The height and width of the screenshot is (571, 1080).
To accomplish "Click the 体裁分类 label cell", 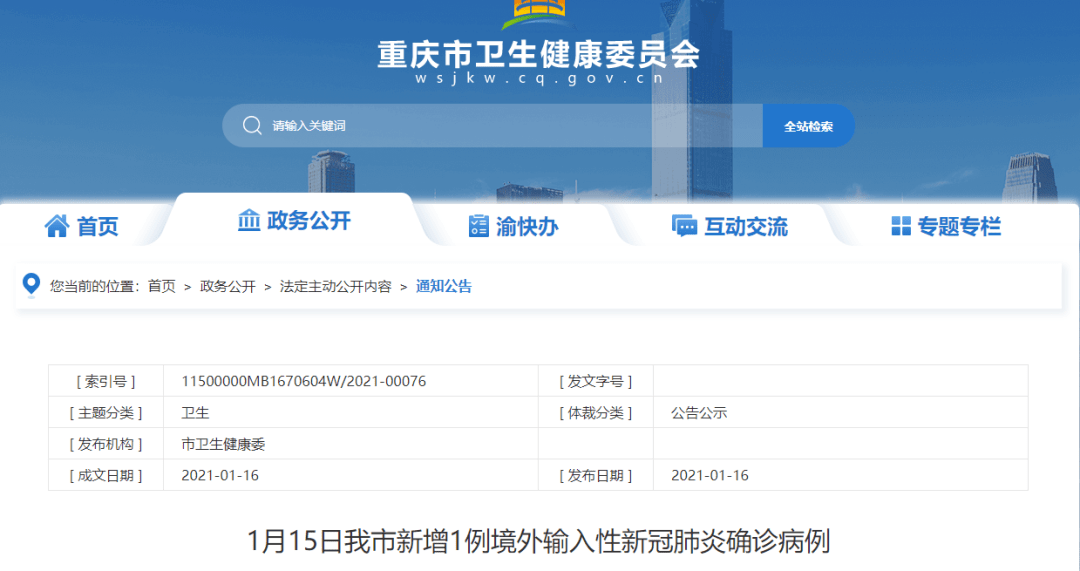I will point(596,413).
